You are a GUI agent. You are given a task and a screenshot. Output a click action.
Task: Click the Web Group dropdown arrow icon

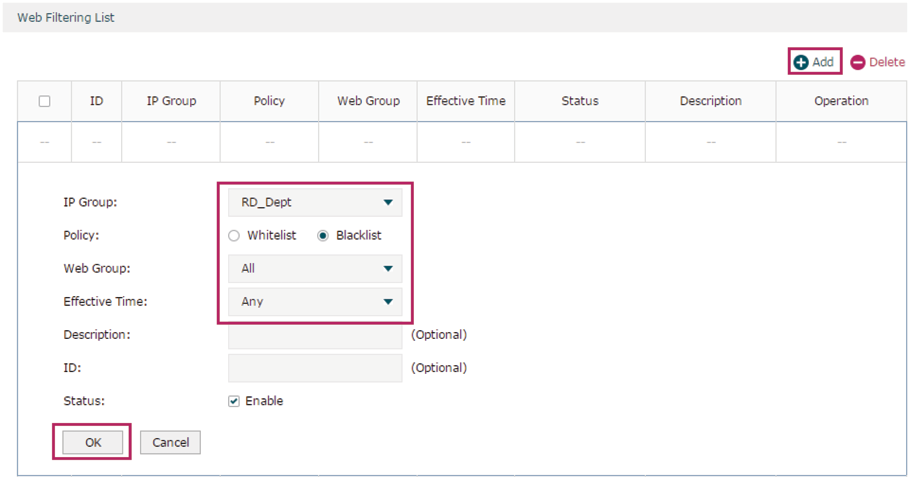click(388, 268)
